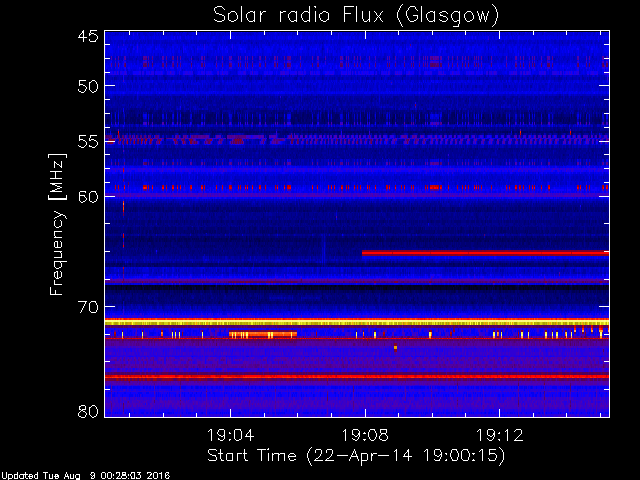640x480 pixels.
Task: Click the bright yellow emission band near 71 MHz
Action: [357, 323]
